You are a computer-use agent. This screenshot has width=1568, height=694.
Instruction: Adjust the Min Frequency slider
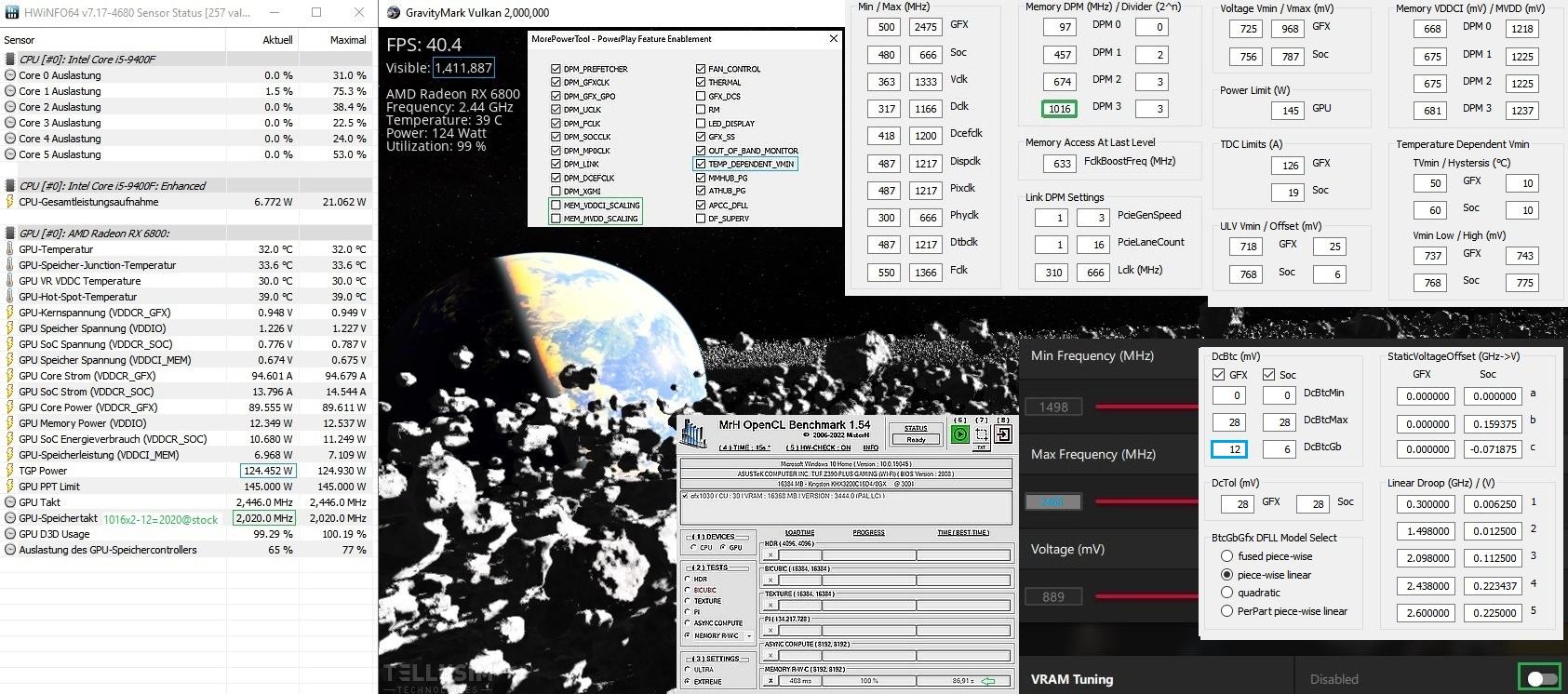[x=1146, y=407]
